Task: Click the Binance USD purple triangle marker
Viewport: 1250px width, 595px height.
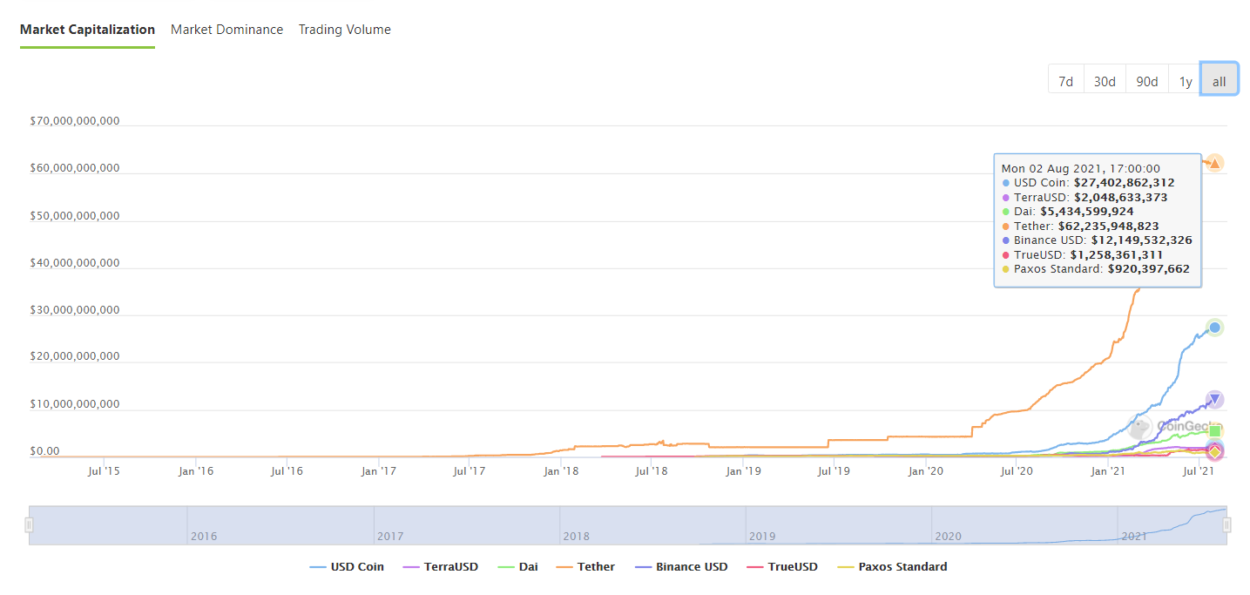Action: [1215, 400]
